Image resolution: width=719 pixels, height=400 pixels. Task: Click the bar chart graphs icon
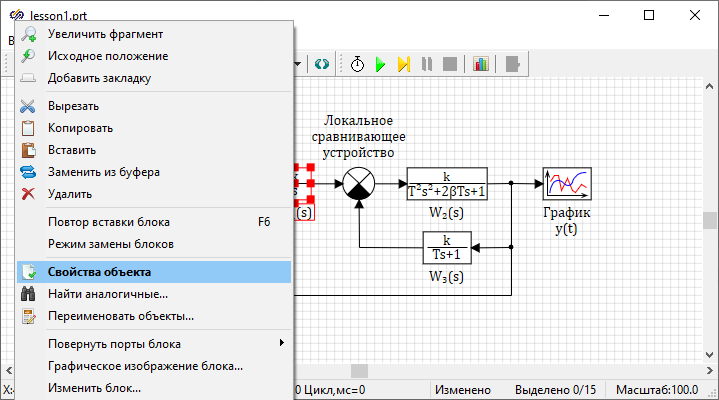(x=481, y=64)
